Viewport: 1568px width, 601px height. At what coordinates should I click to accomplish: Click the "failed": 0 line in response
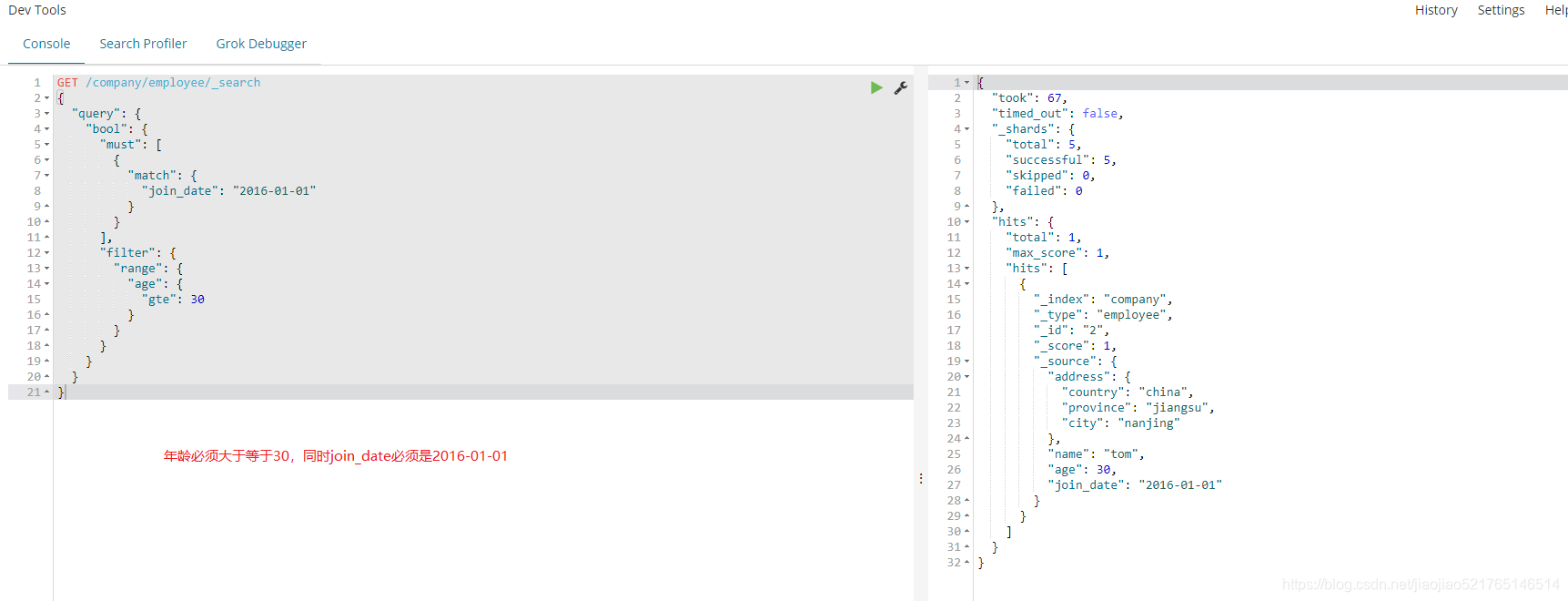pyautogui.click(x=1044, y=191)
